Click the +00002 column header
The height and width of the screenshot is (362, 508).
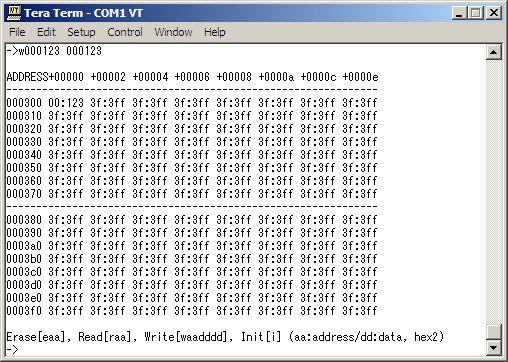pos(108,77)
